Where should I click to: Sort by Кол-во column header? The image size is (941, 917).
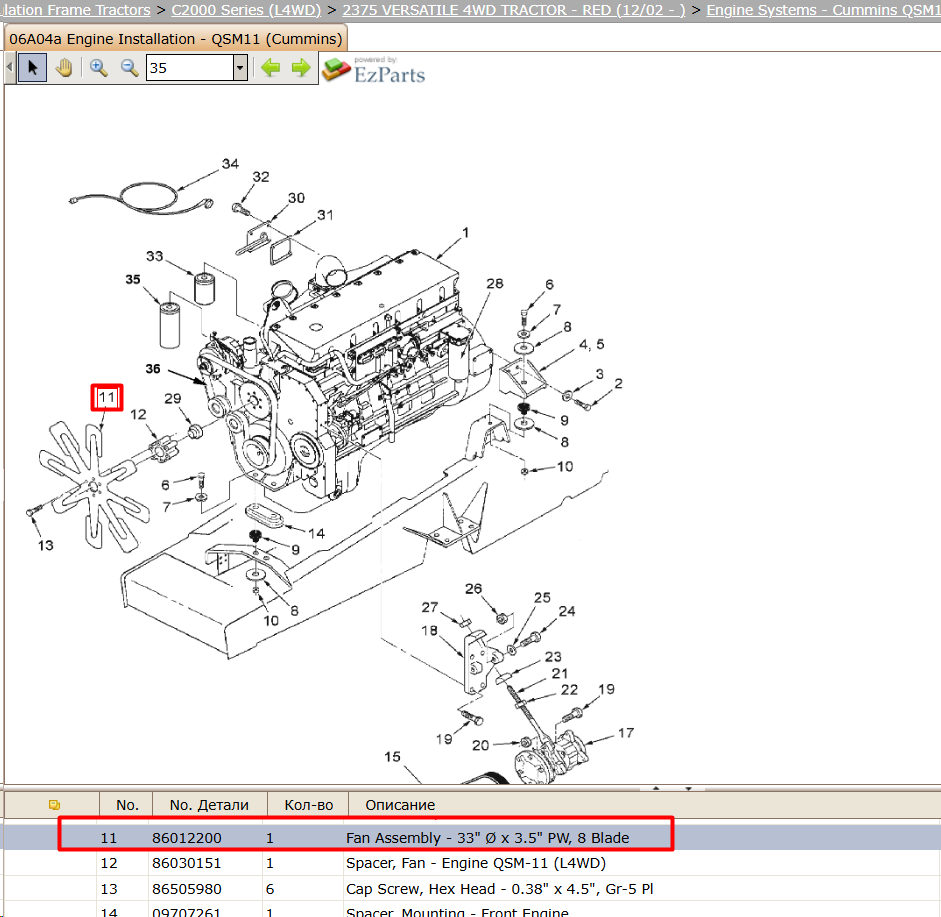(x=308, y=805)
